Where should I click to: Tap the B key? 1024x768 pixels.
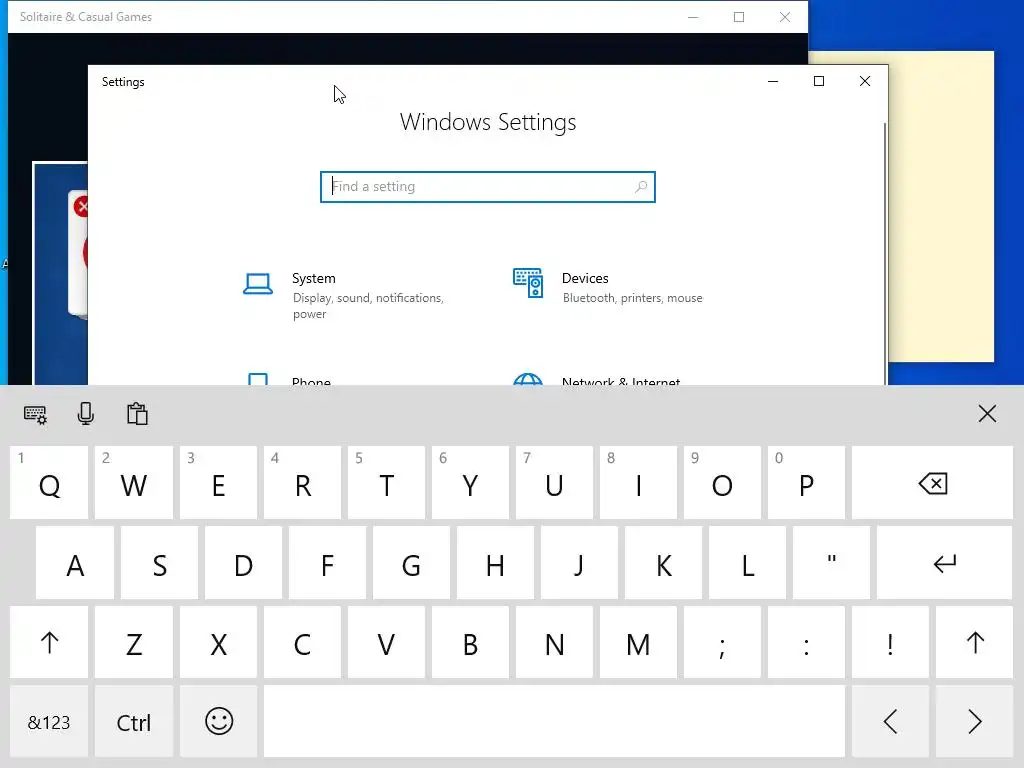[470, 643]
